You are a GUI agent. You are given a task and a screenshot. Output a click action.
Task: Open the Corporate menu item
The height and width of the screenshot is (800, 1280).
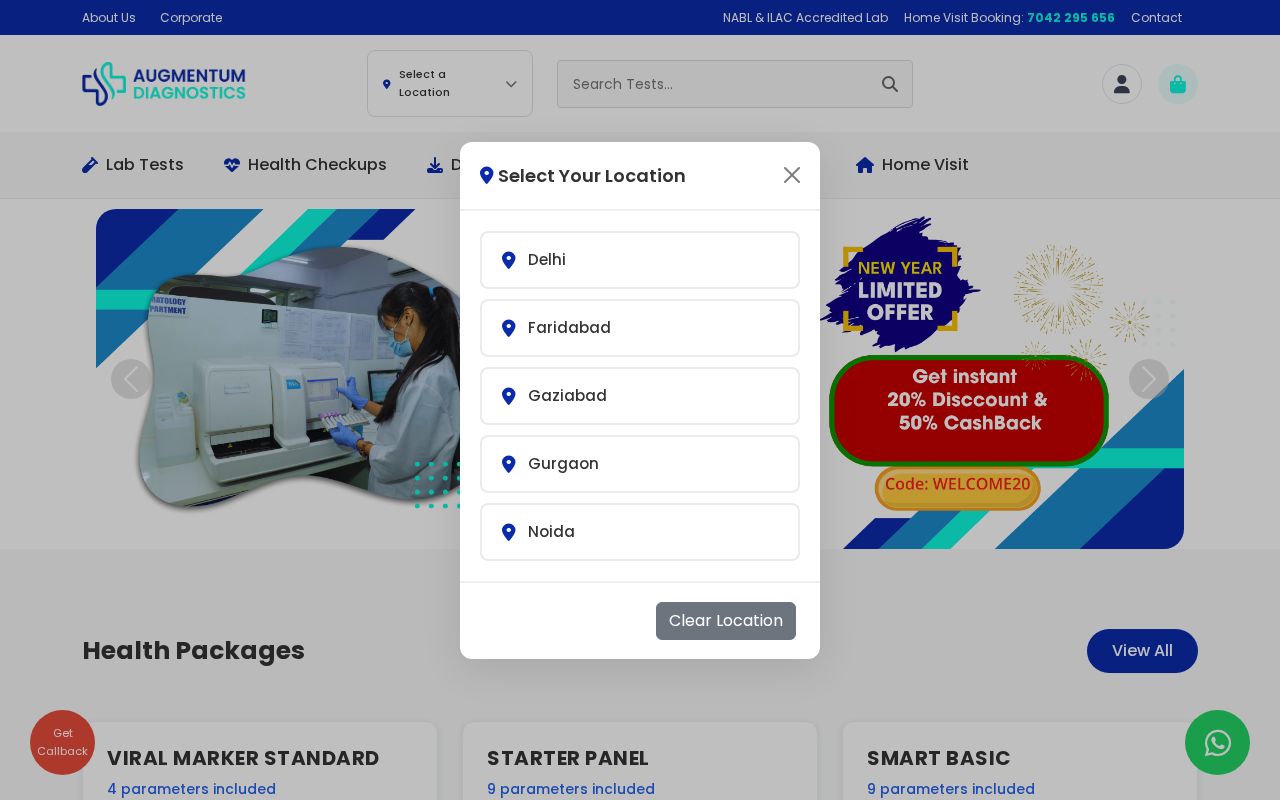[191, 17]
